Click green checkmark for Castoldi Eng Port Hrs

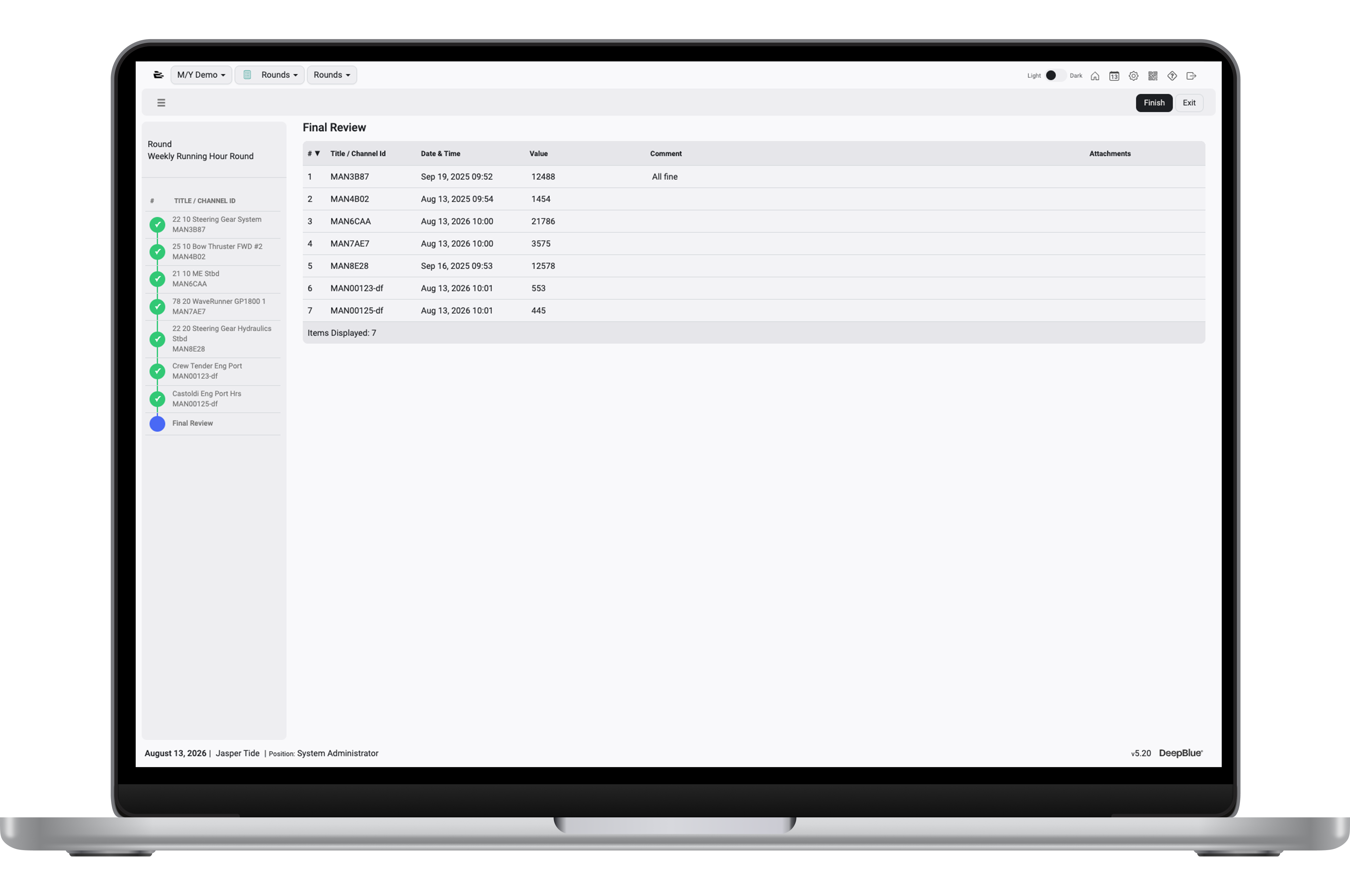[157, 399]
